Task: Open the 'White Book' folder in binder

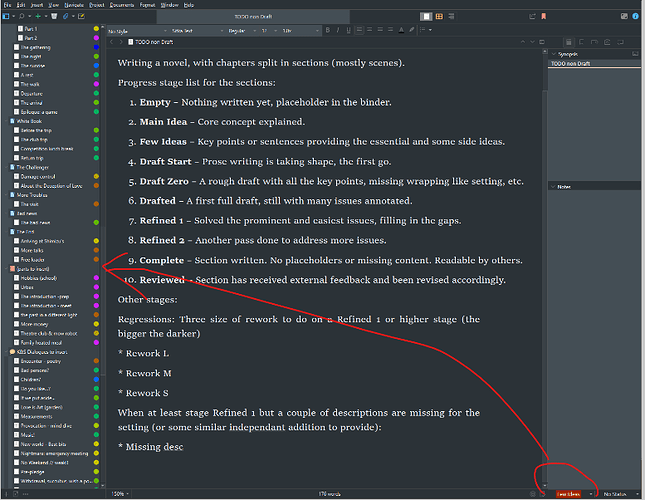Action: [29, 121]
